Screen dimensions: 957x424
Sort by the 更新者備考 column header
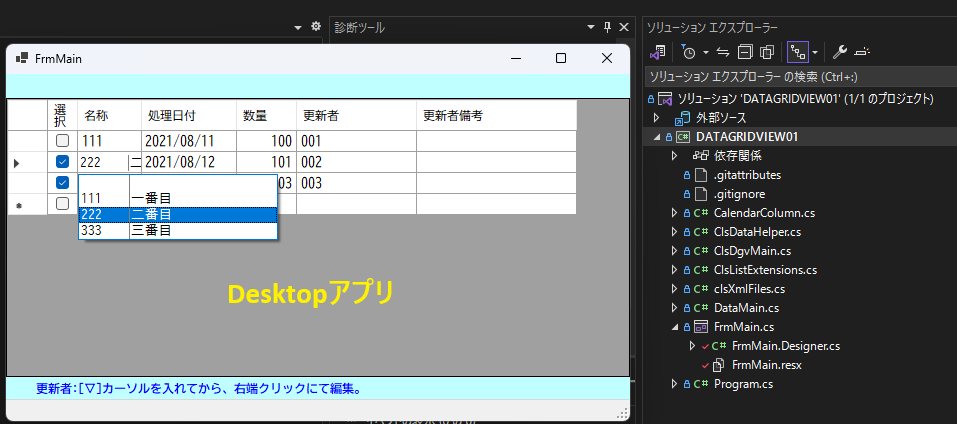pos(496,115)
